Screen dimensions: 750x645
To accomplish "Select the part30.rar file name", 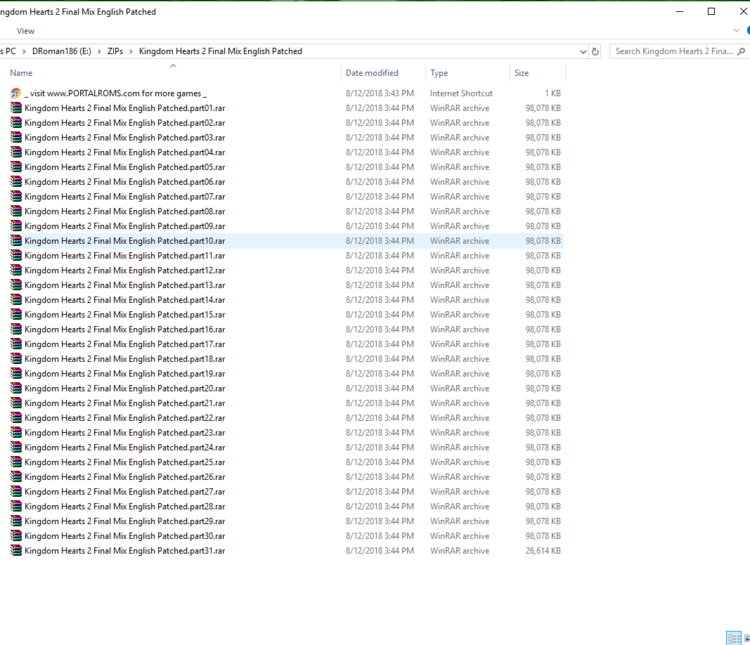I will (x=125, y=536).
